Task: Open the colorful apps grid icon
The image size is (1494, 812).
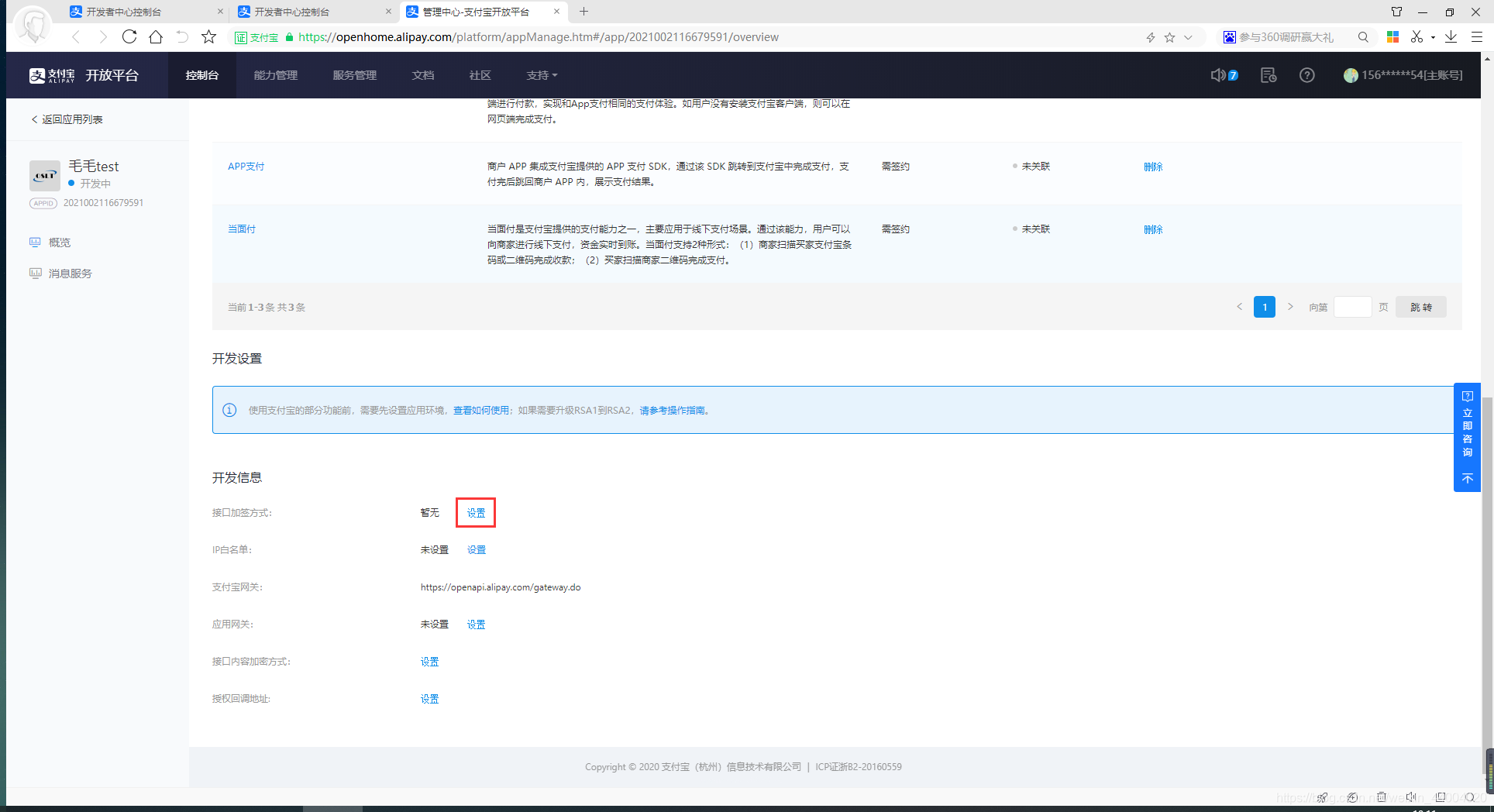Action: (1392, 36)
